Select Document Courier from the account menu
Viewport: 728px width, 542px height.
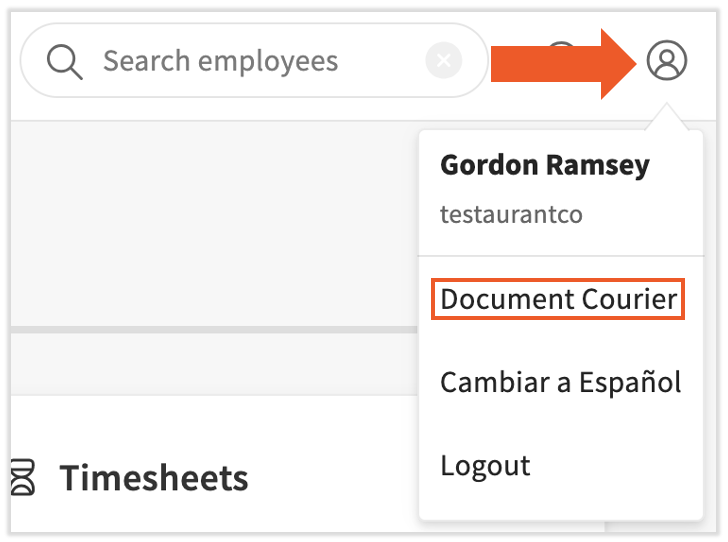click(x=558, y=299)
